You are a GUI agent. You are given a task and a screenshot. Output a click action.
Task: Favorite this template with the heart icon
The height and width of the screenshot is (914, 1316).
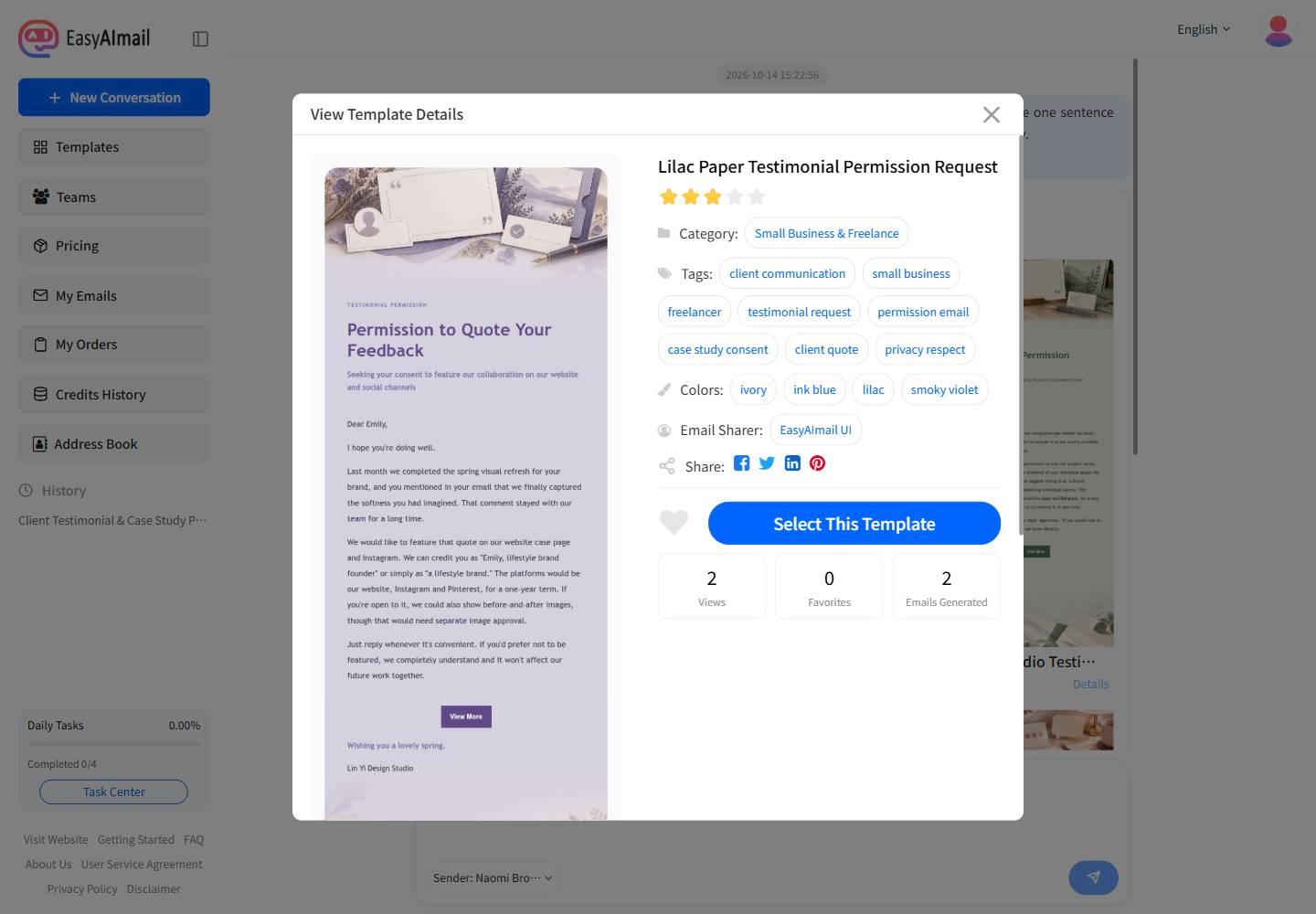coord(674,522)
